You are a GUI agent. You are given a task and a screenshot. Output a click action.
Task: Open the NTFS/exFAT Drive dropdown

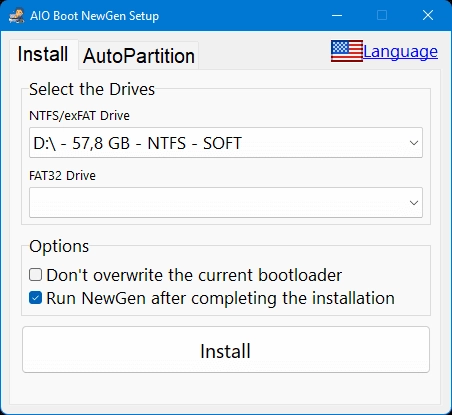[x=226, y=143]
